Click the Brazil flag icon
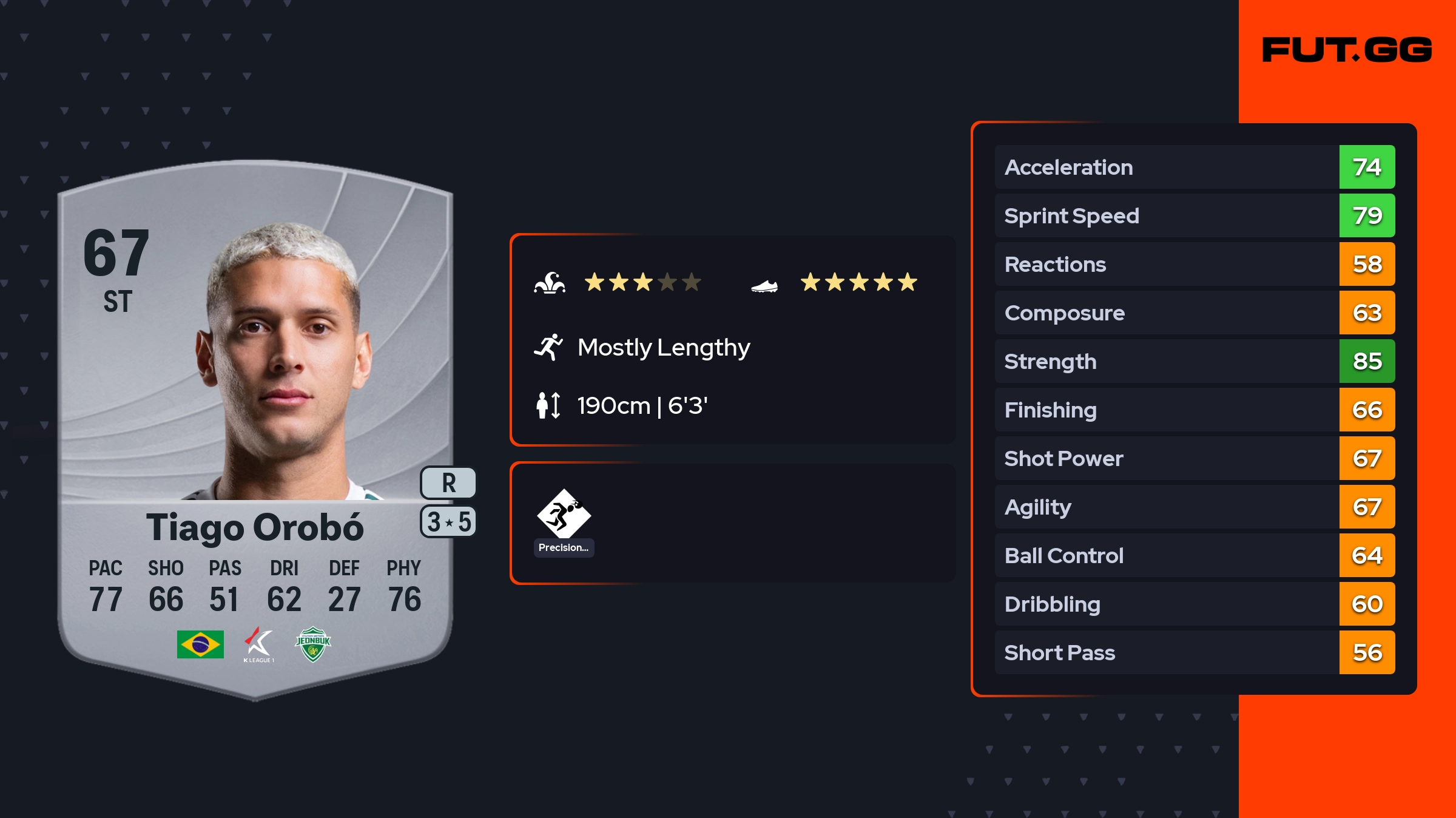The image size is (1456, 818). 200,644
